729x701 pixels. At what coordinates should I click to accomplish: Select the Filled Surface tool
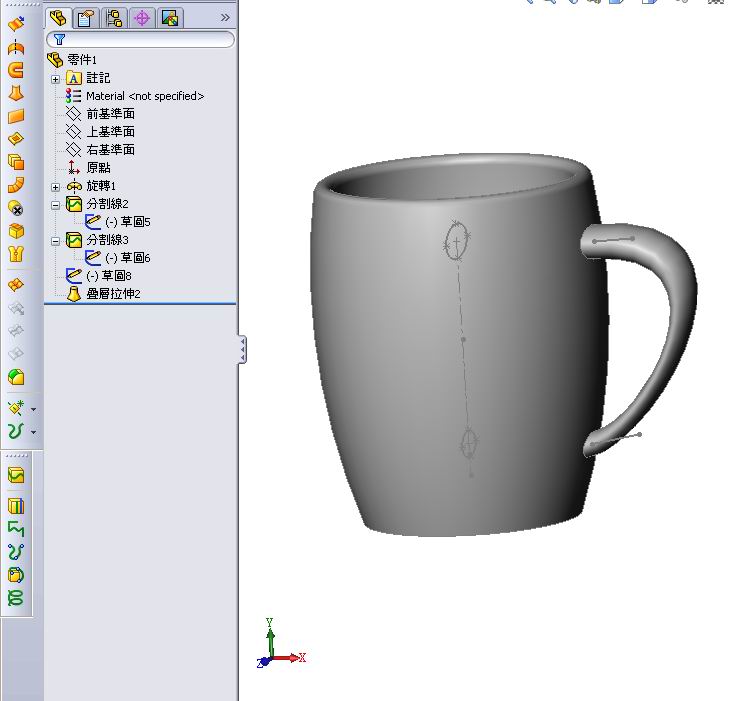(16, 139)
